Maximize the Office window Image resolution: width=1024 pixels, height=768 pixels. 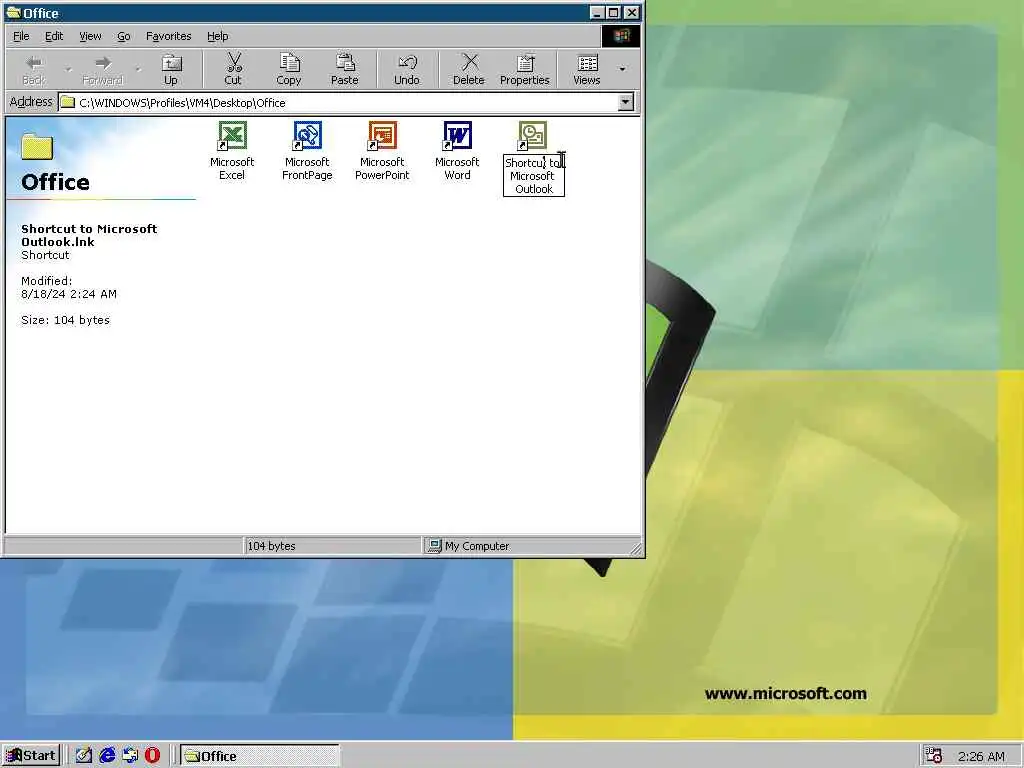[614, 12]
